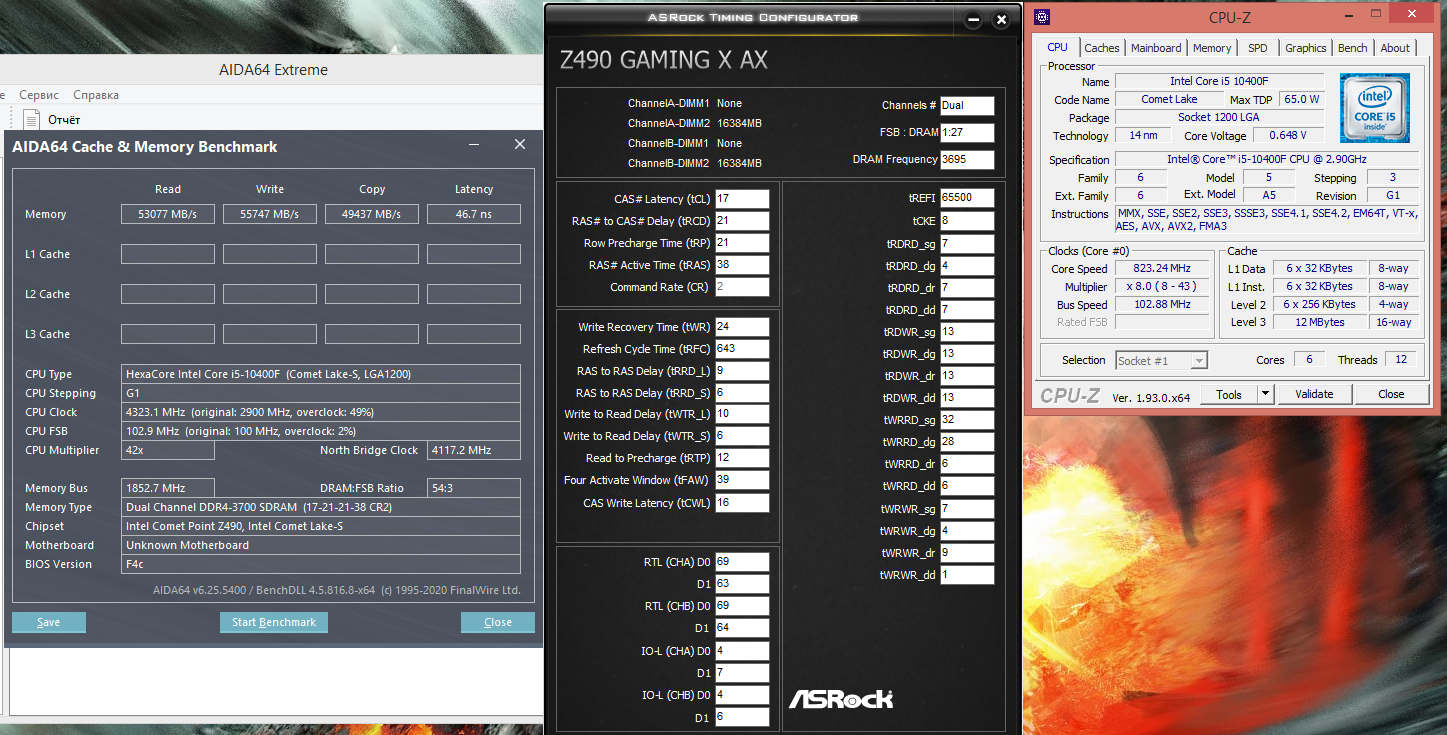
Task: Click the tREFI field showing 65500
Action: [967, 198]
